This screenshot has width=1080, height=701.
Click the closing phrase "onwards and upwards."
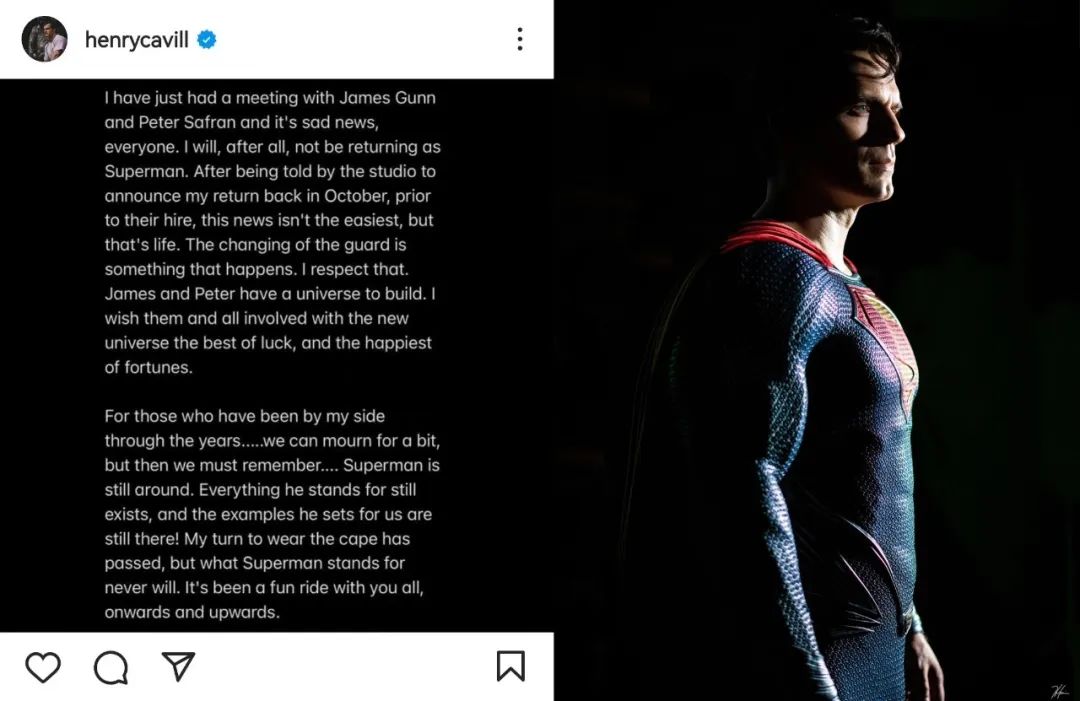coord(192,612)
